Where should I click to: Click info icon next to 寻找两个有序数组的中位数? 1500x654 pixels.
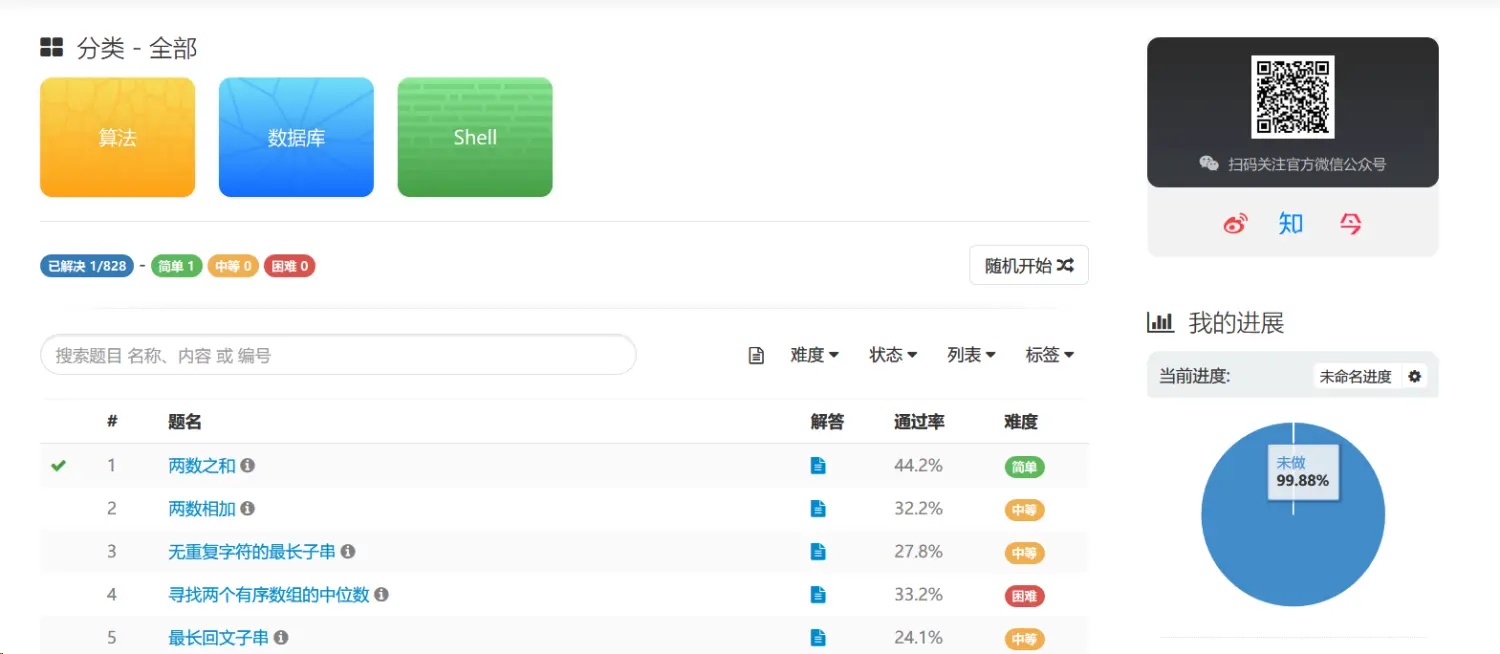[381, 594]
